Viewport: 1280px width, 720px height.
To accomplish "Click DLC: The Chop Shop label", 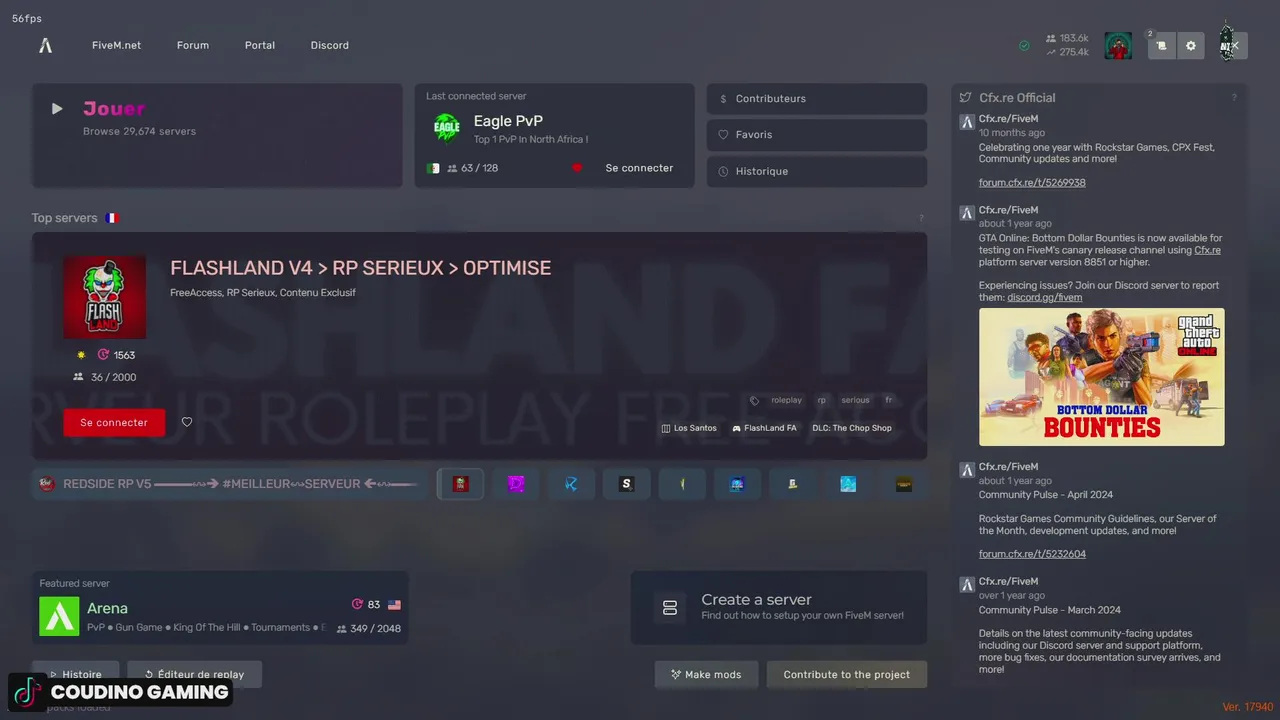I will pyautogui.click(x=852, y=428).
